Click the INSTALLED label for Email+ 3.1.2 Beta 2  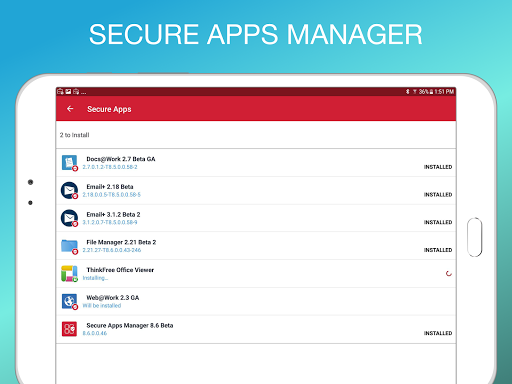coord(438,222)
